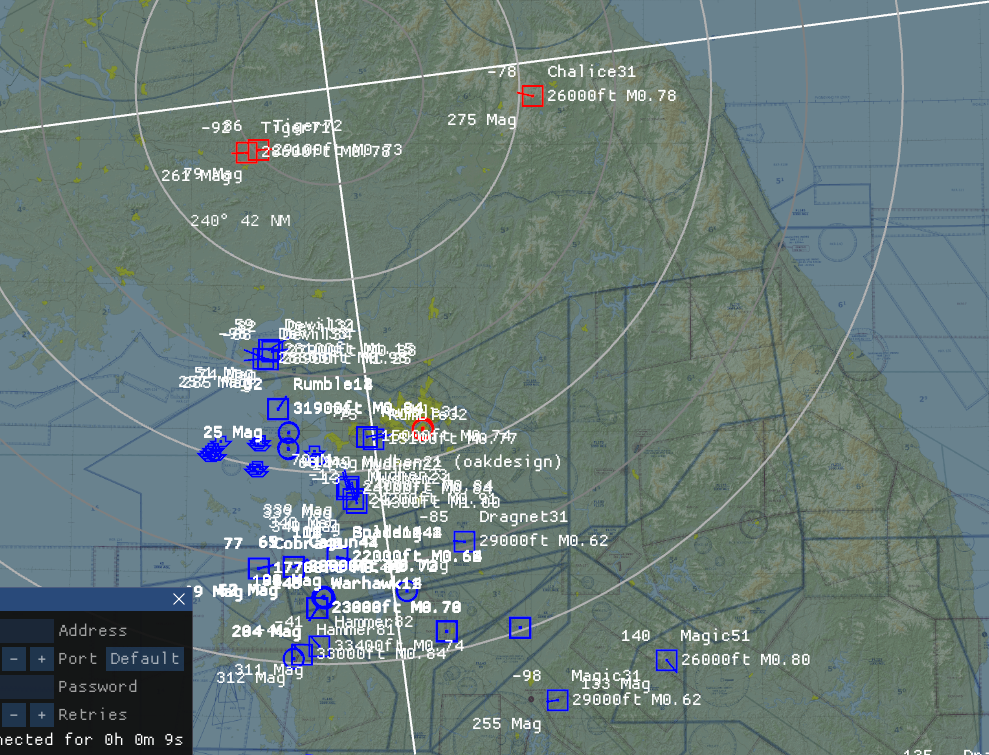Select blue circle right of Warhawk label

pyautogui.click(x=407, y=590)
